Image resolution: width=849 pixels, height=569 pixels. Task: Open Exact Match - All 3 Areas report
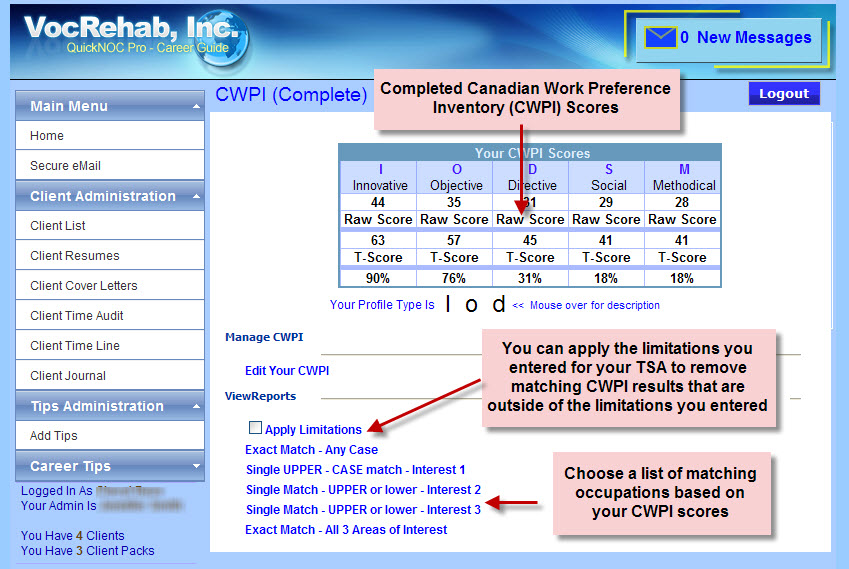pyautogui.click(x=346, y=530)
